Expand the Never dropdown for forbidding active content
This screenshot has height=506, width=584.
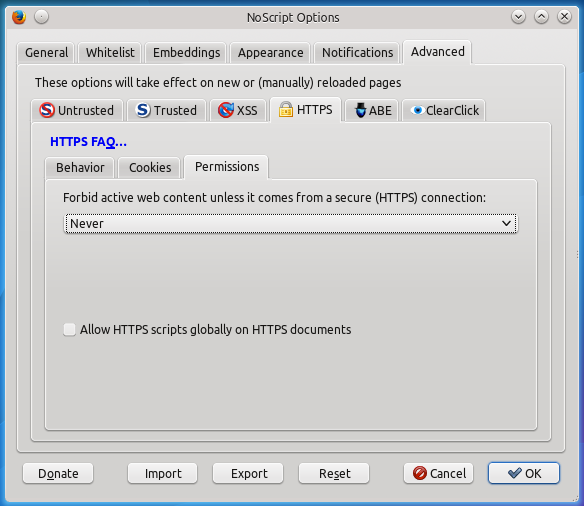click(x=291, y=223)
